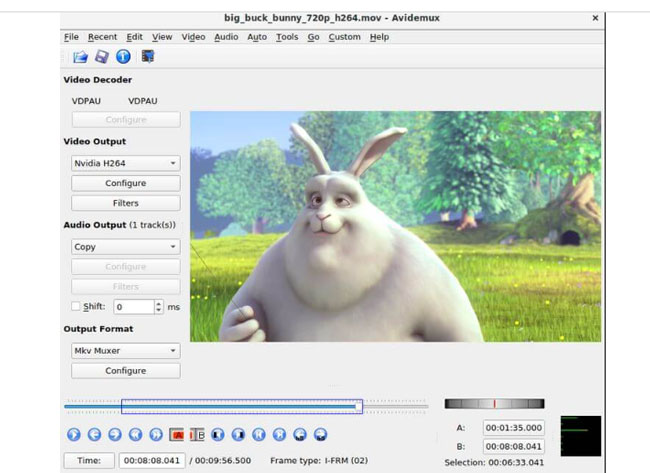
Task: Click the total duration text 00:09:56.500
Action: pyautogui.click(x=223, y=461)
